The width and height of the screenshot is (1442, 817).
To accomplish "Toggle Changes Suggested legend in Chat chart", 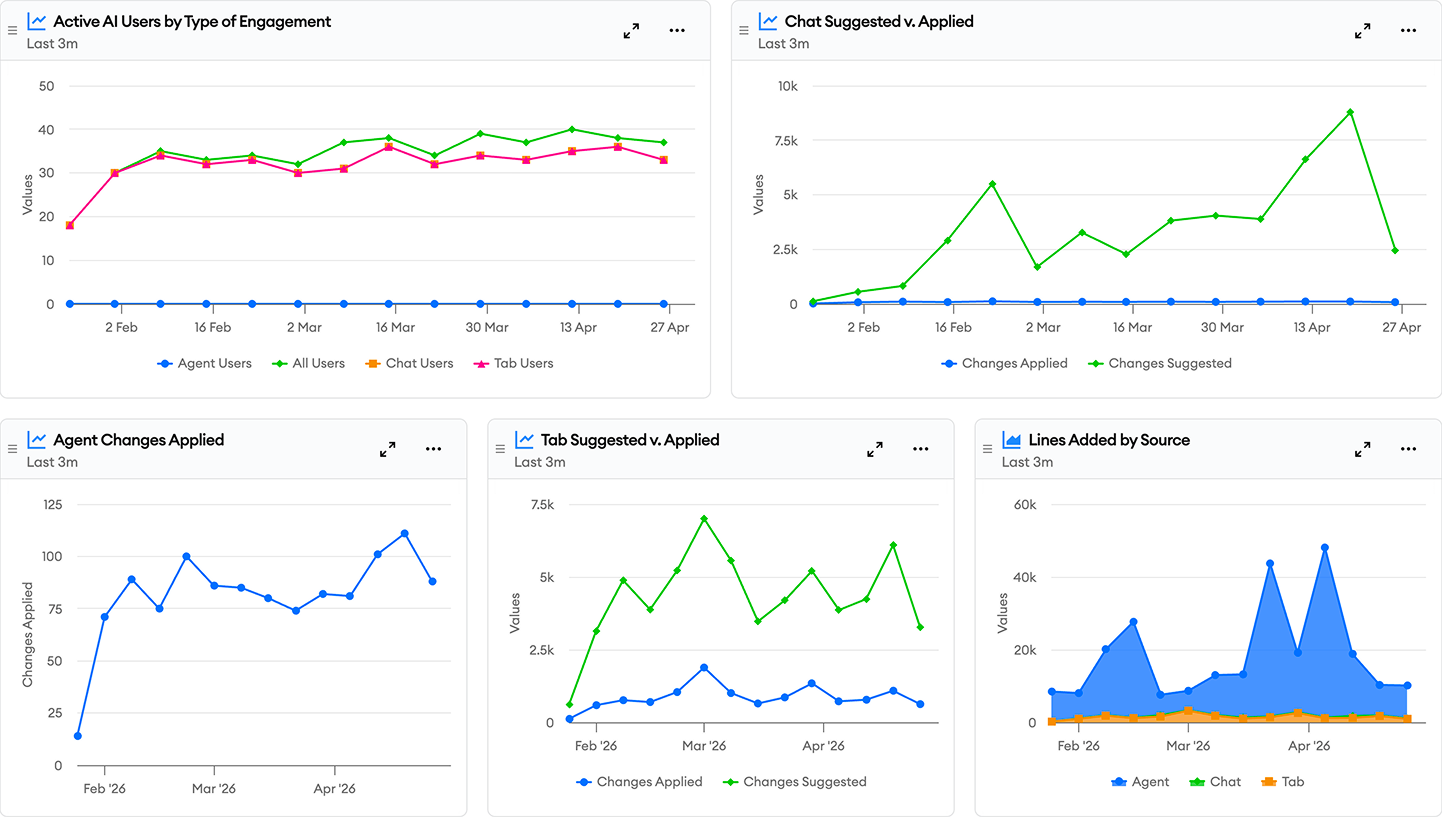I will point(1160,364).
